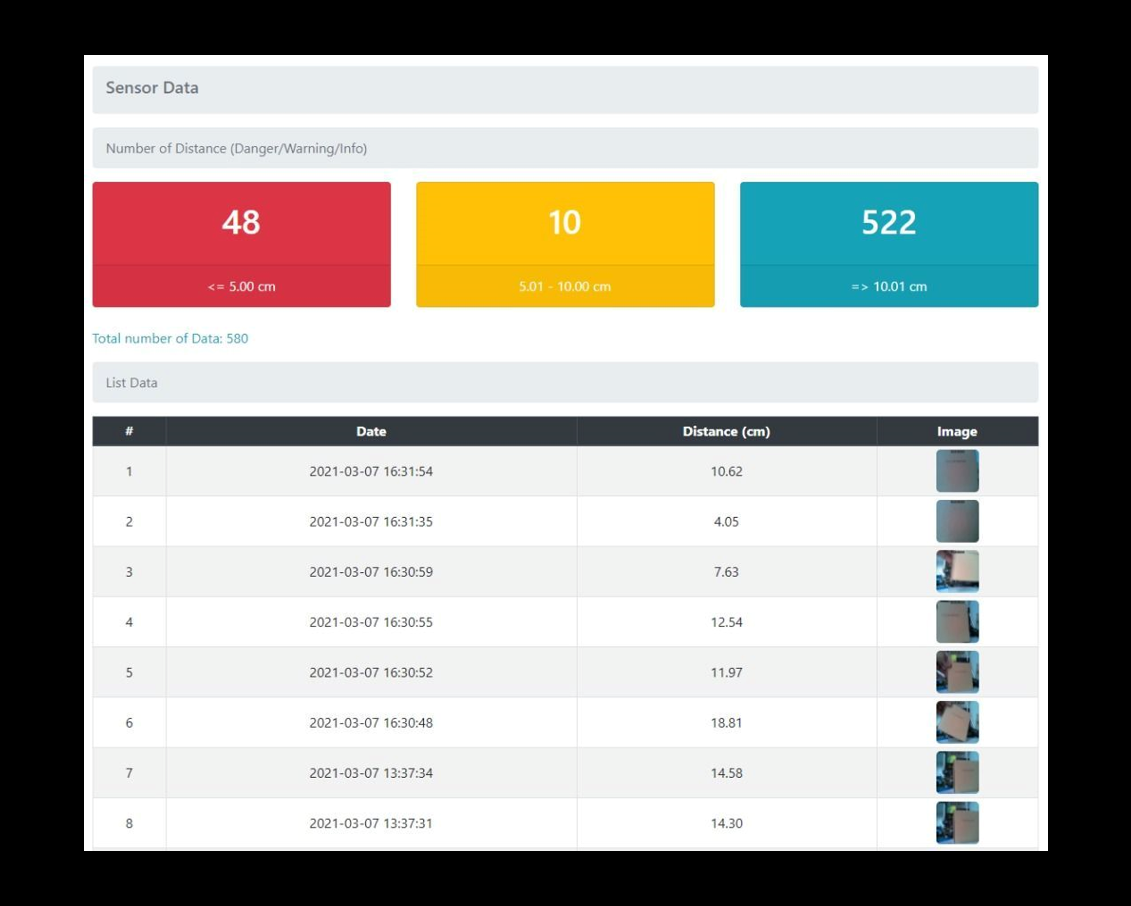Click the Sensor Data heading bar
Image resolution: width=1131 pixels, height=906 pixels.
565,89
